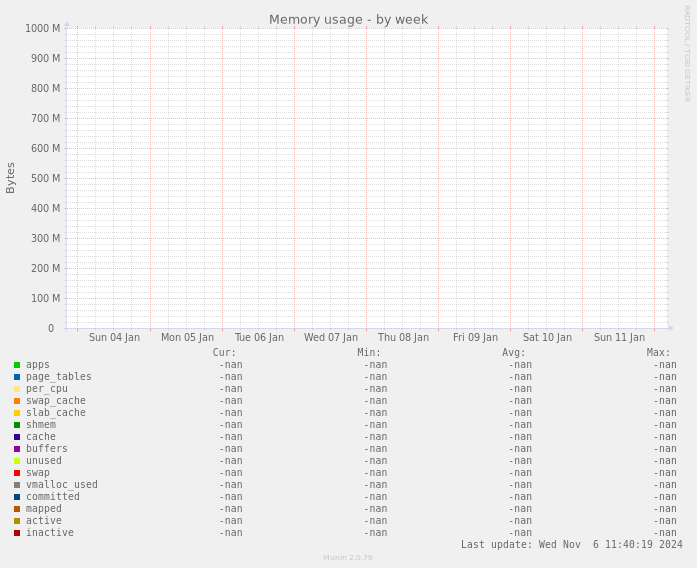Click the mapped brown legend square
The height and width of the screenshot is (568, 697).
[x=17, y=509]
